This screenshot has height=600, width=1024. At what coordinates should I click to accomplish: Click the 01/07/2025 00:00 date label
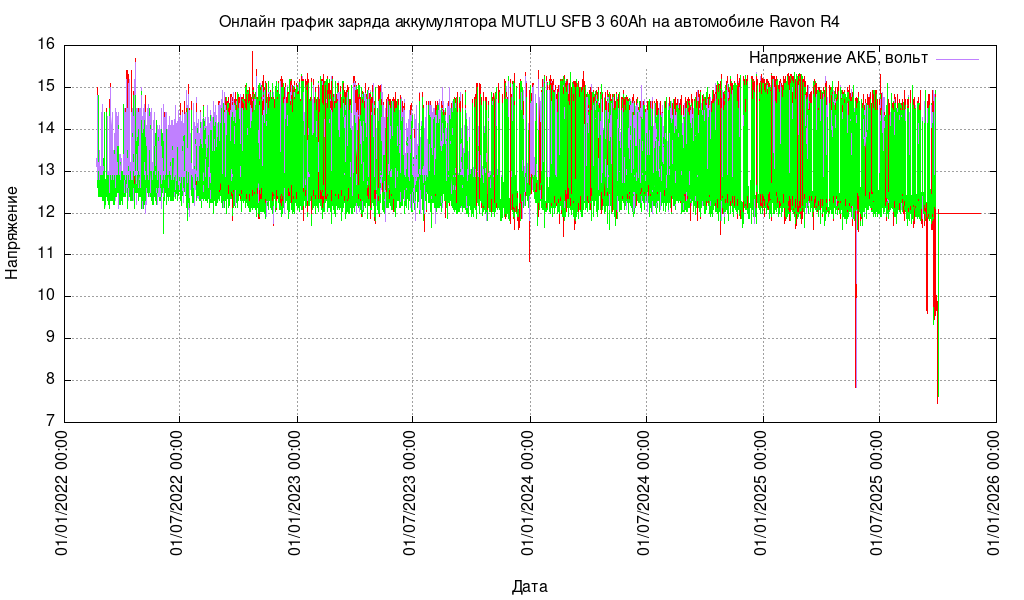[879, 493]
